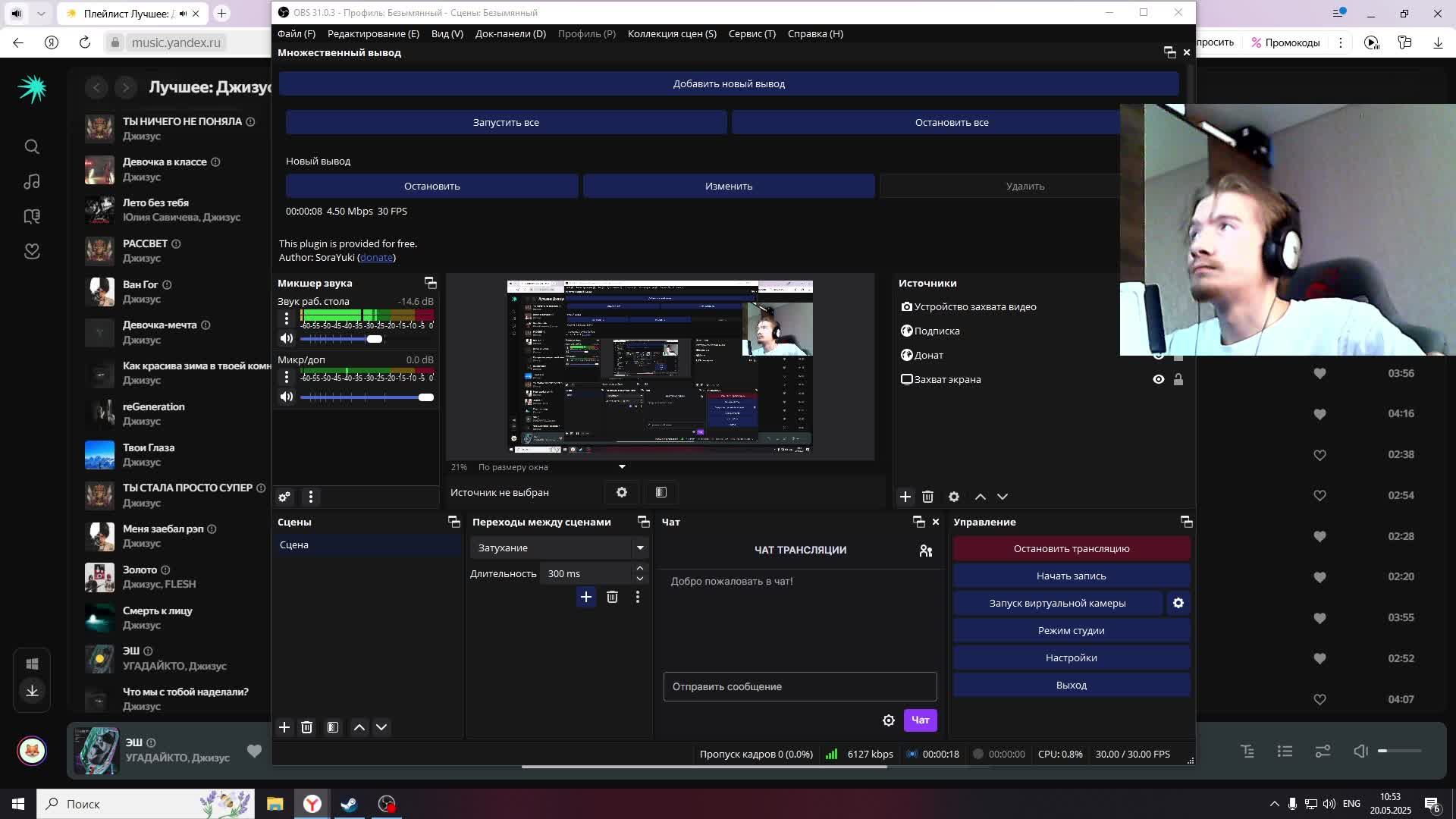Open Windows Start menu
This screenshot has height=819, width=1456.
coord(18,804)
